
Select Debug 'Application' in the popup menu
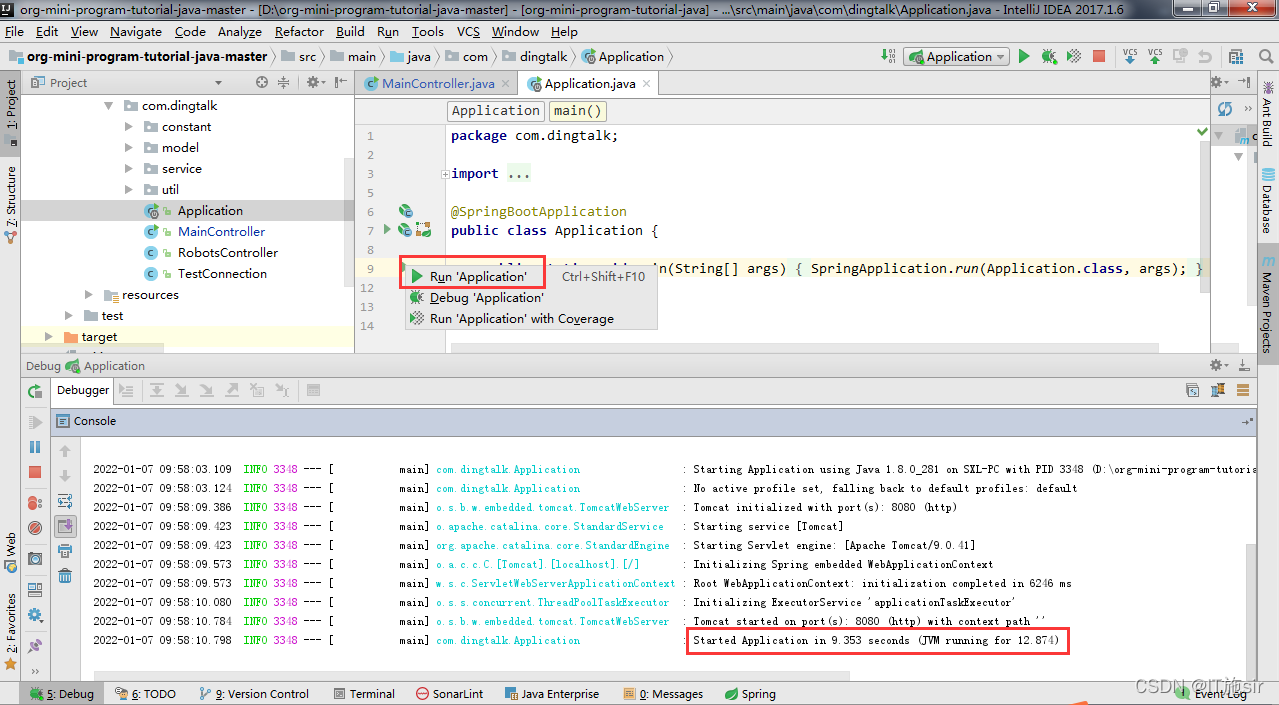(x=487, y=298)
